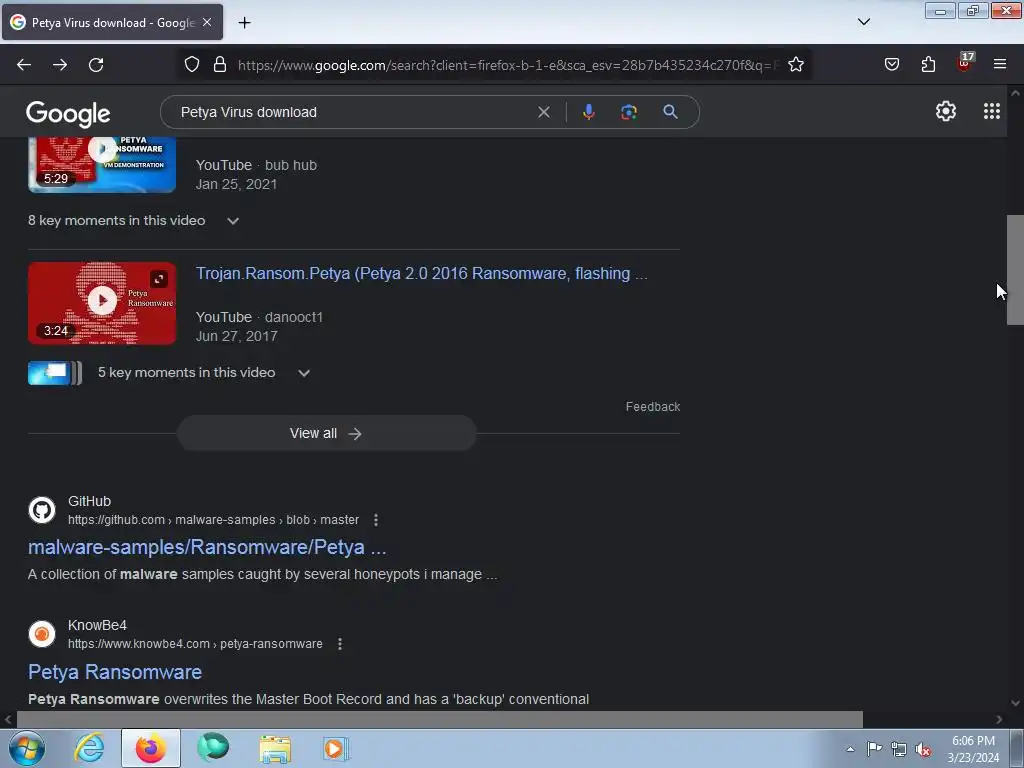Select the Petya Virus download Google tab
Image resolution: width=1024 pixels, height=768 pixels.
pyautogui.click(x=112, y=22)
